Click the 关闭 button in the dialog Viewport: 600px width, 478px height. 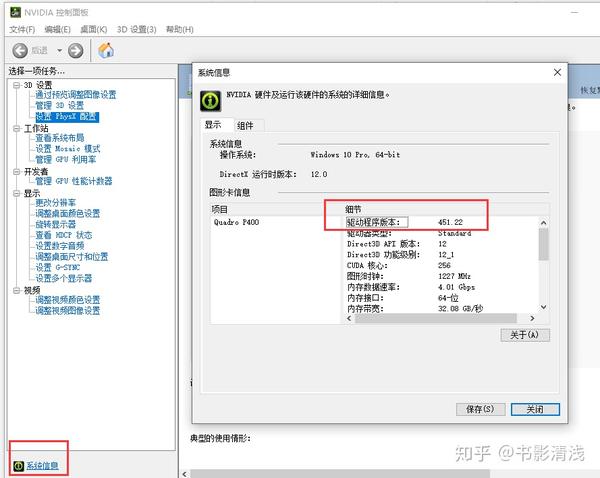pos(535,409)
